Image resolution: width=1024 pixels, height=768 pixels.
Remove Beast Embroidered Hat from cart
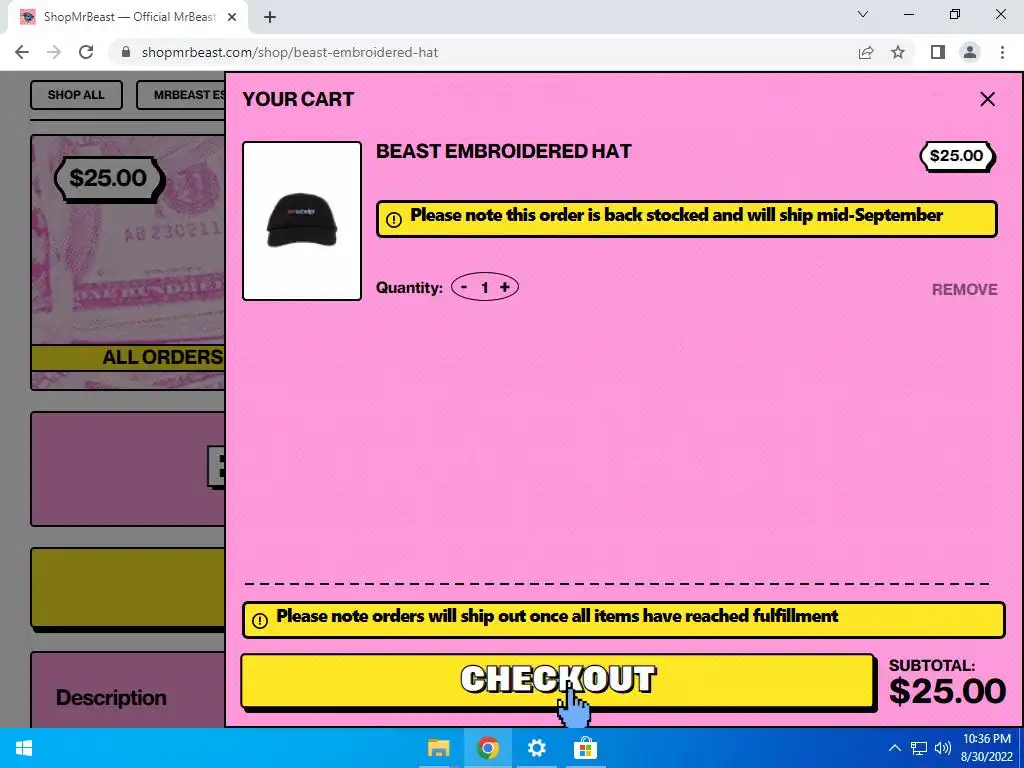(x=964, y=289)
